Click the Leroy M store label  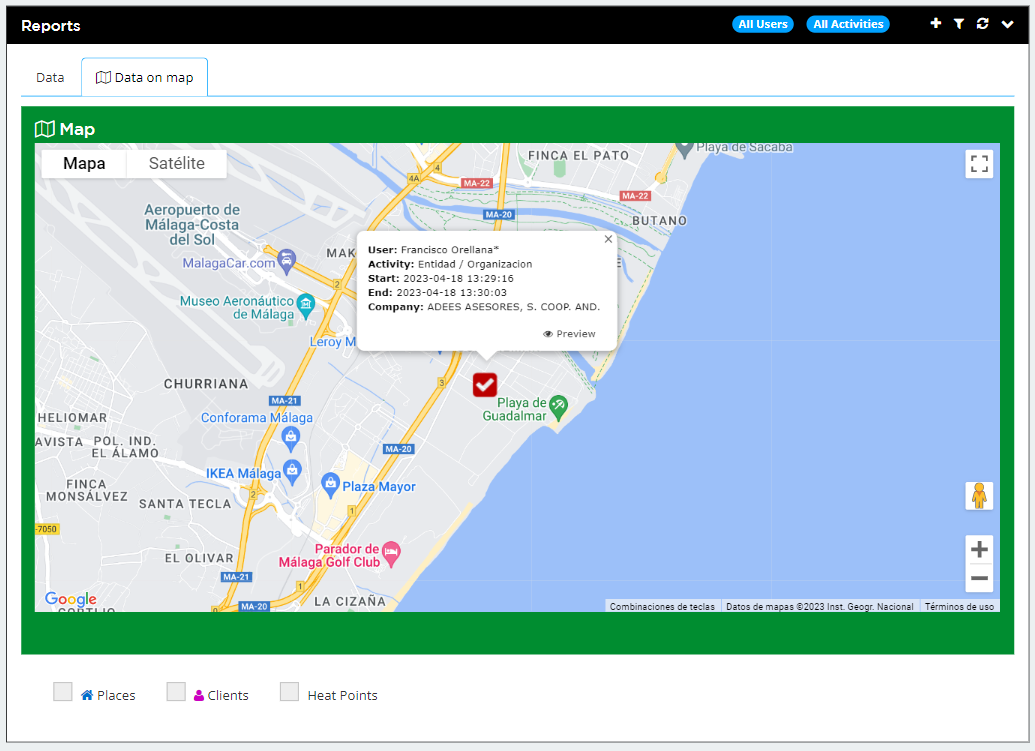coord(333,342)
